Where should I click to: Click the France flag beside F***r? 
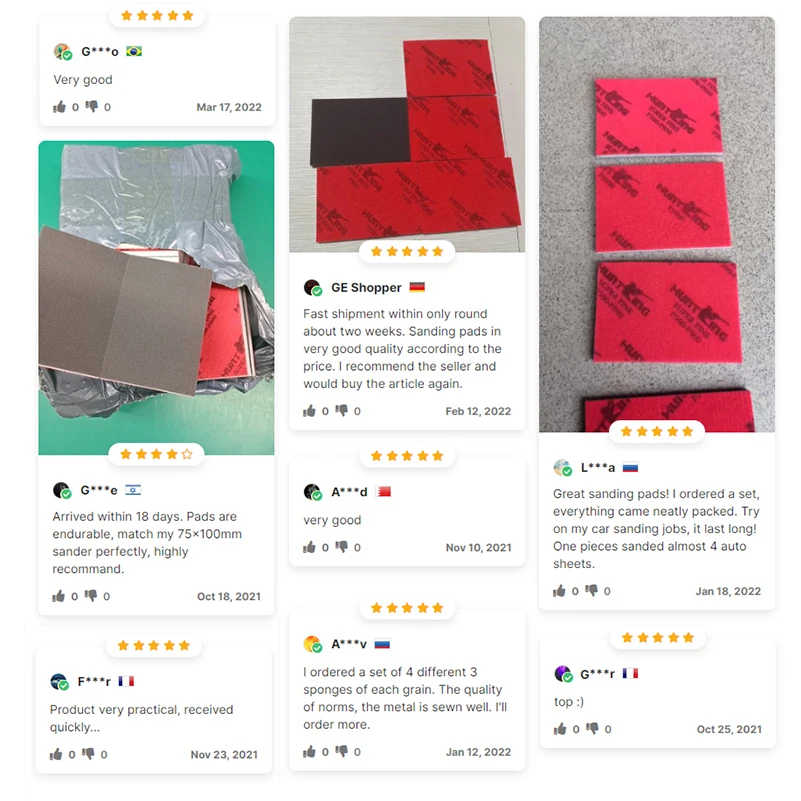(126, 681)
